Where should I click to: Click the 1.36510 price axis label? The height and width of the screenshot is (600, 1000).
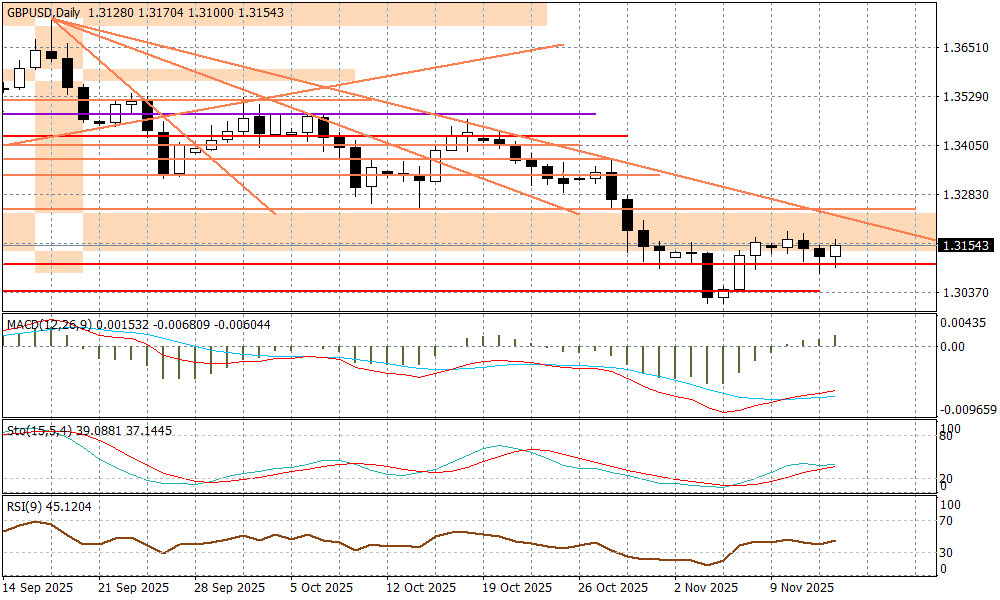click(x=965, y=48)
